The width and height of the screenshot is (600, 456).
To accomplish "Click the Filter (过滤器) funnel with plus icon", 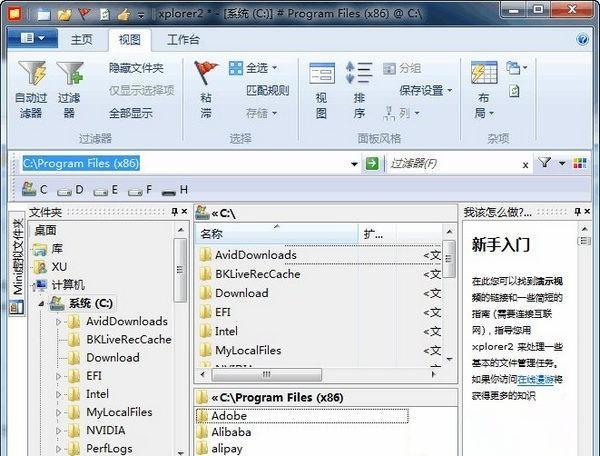I will (x=70, y=73).
